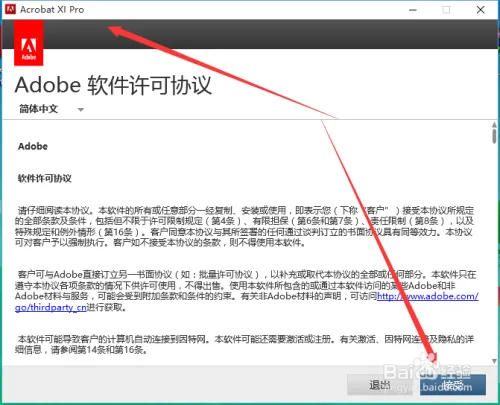Click the 退出 exit button
This screenshot has height=405, width=500.
380,385
